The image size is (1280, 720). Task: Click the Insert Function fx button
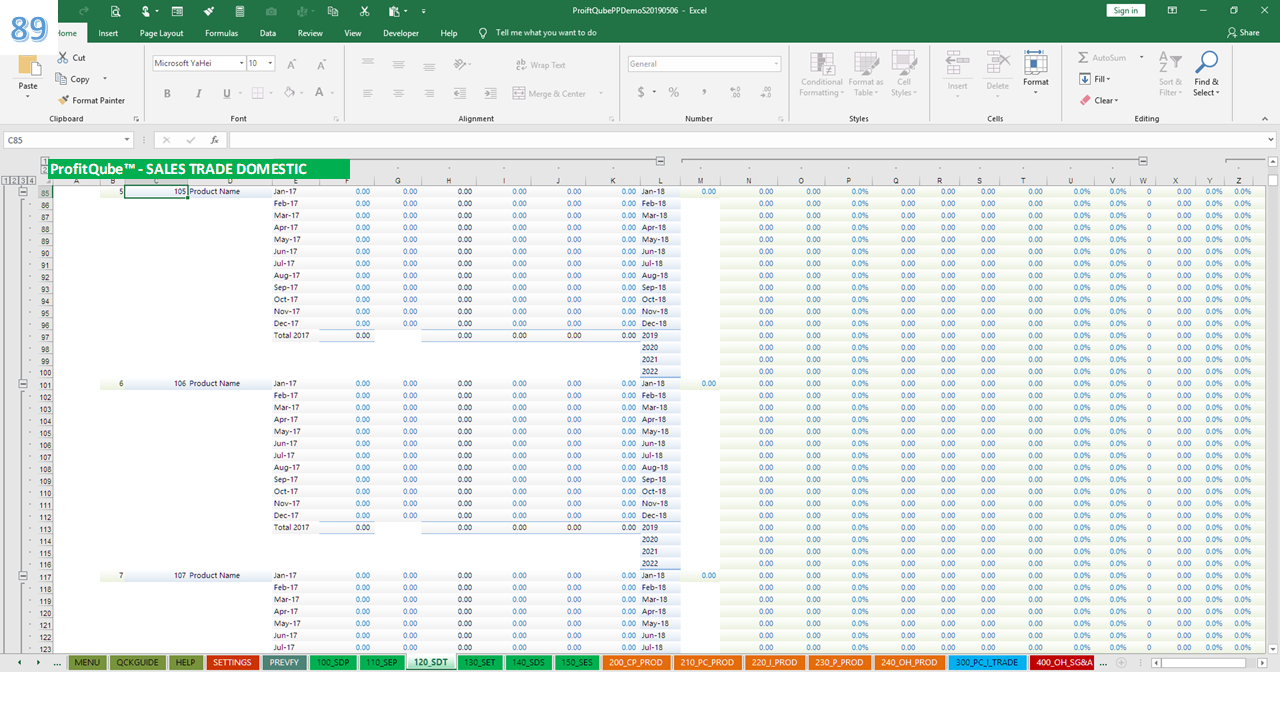click(x=214, y=140)
